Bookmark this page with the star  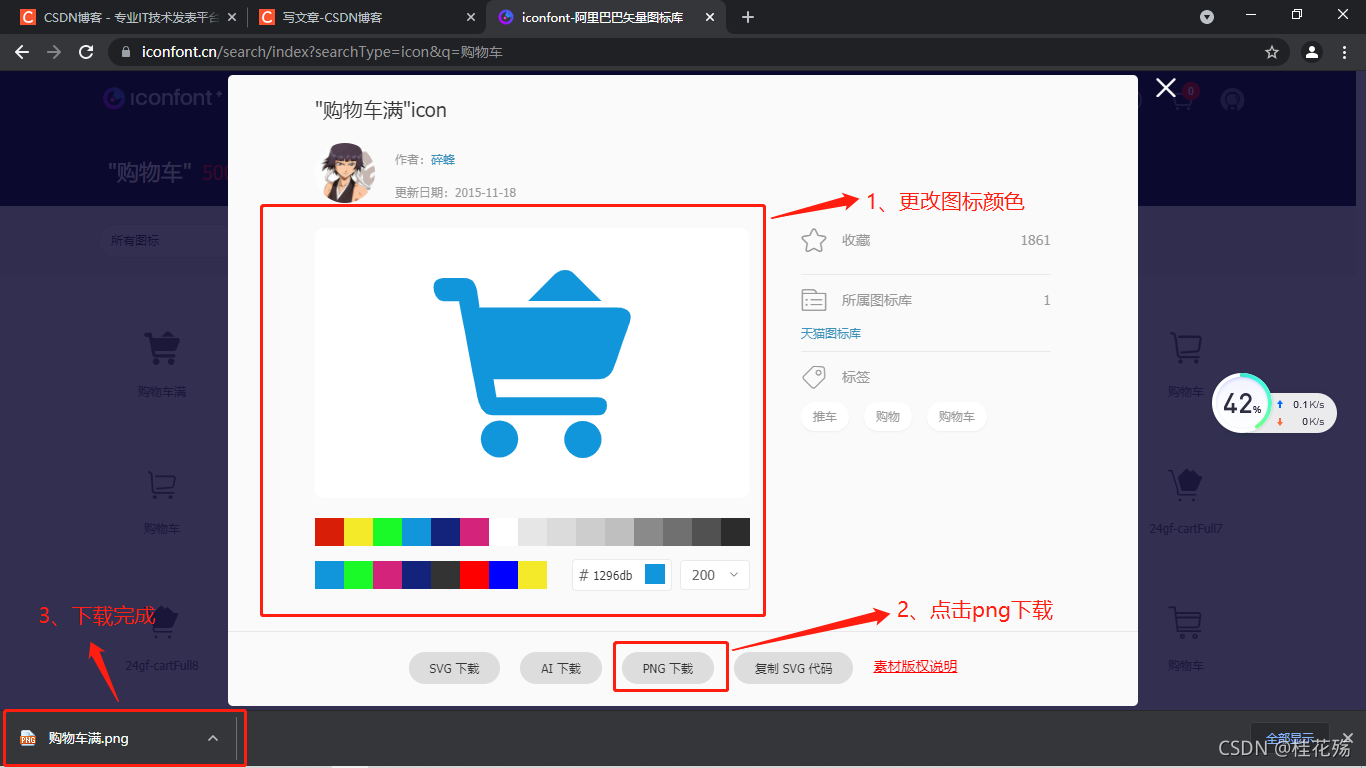tap(1271, 52)
